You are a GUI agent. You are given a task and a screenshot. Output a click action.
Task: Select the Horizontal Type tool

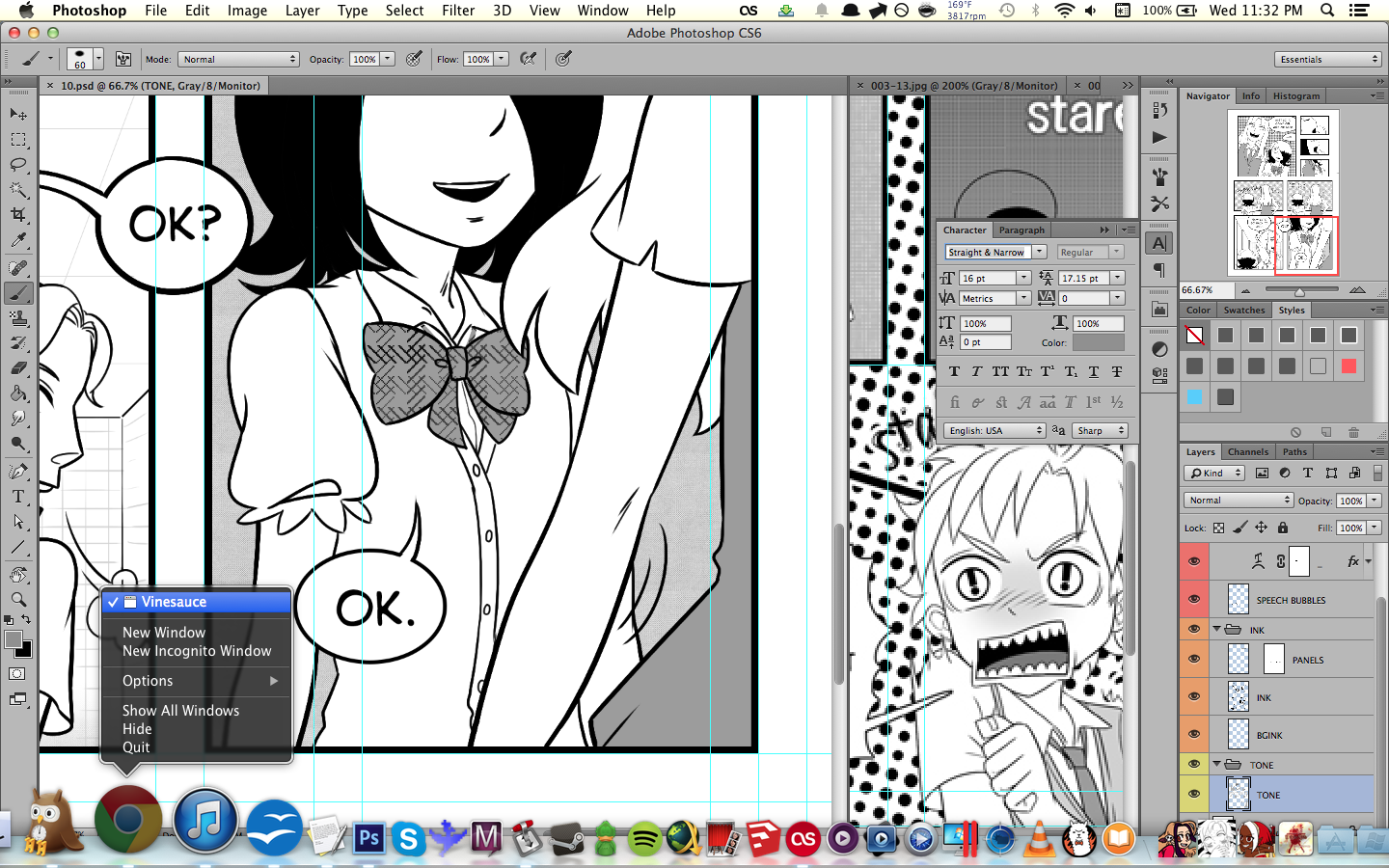tap(18, 497)
